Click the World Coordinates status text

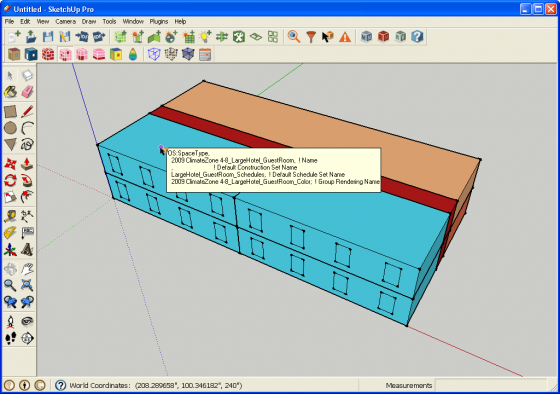coord(156,385)
